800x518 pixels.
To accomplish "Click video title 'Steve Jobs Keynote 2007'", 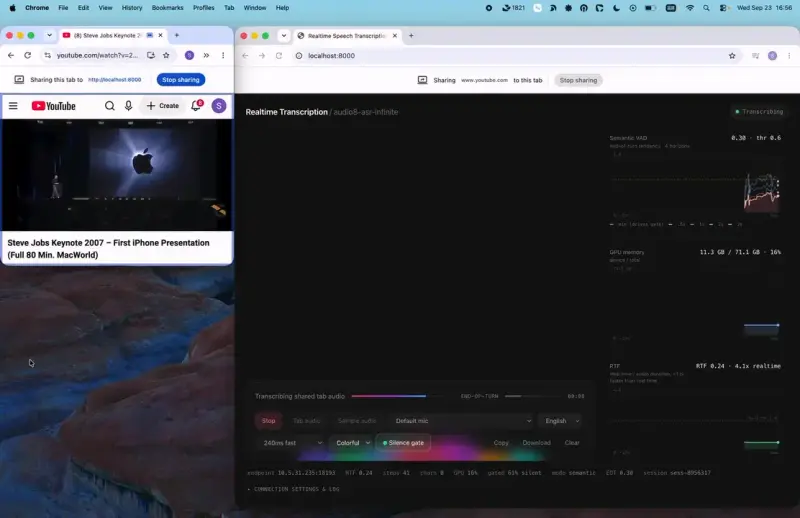I will pos(108,249).
